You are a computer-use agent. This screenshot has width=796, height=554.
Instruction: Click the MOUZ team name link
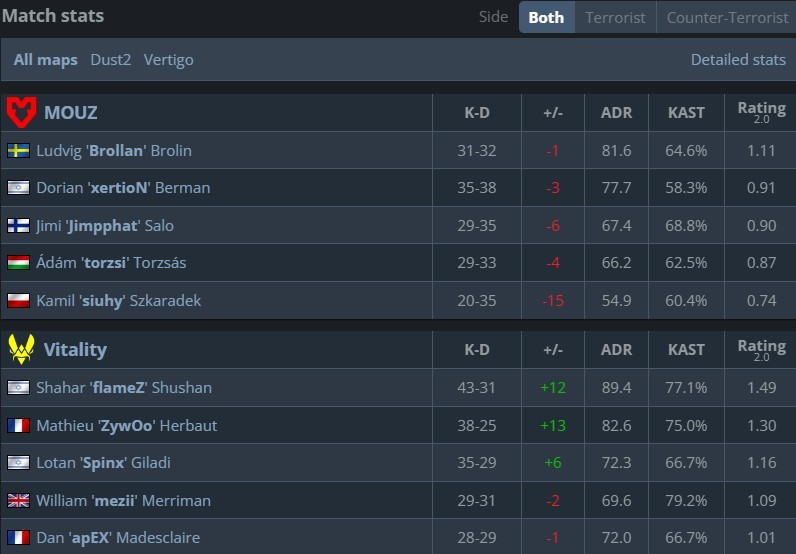[71, 112]
